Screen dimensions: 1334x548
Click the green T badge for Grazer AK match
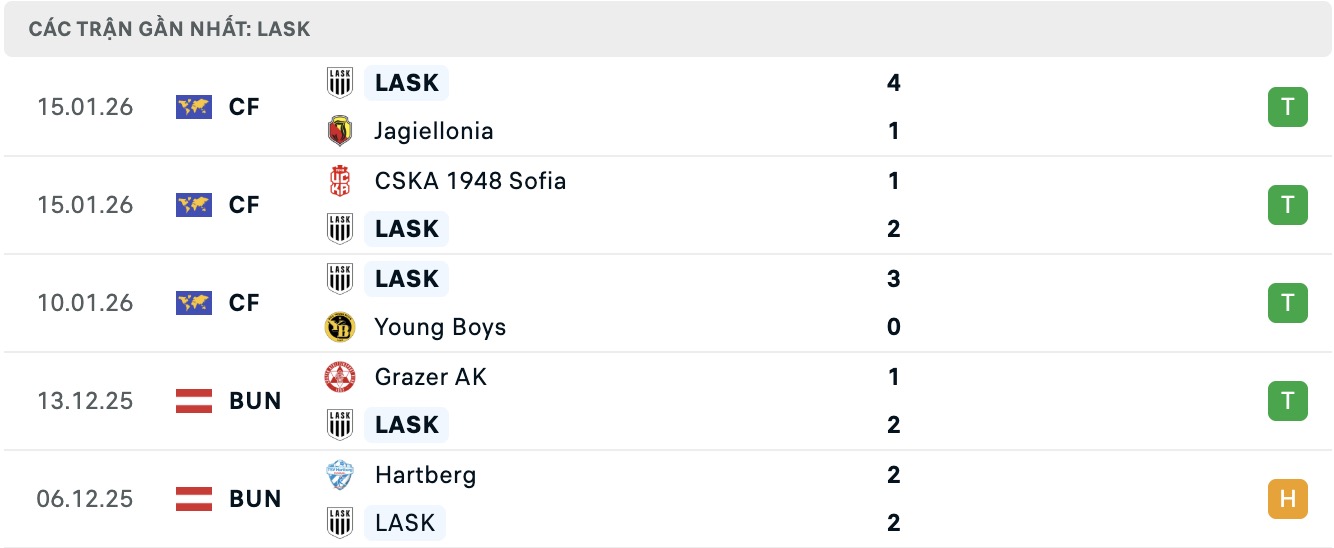[x=1287, y=401]
